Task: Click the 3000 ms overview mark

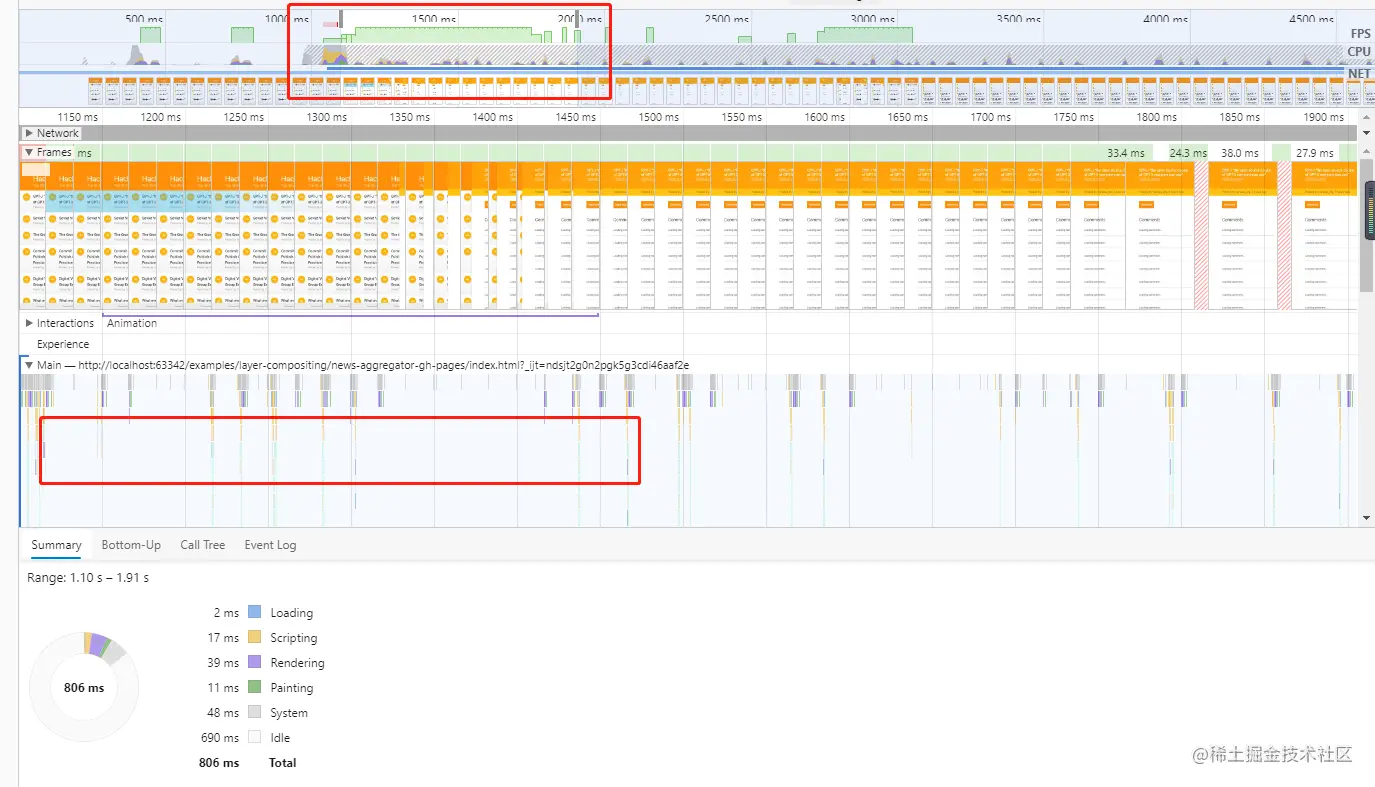Action: click(x=873, y=19)
